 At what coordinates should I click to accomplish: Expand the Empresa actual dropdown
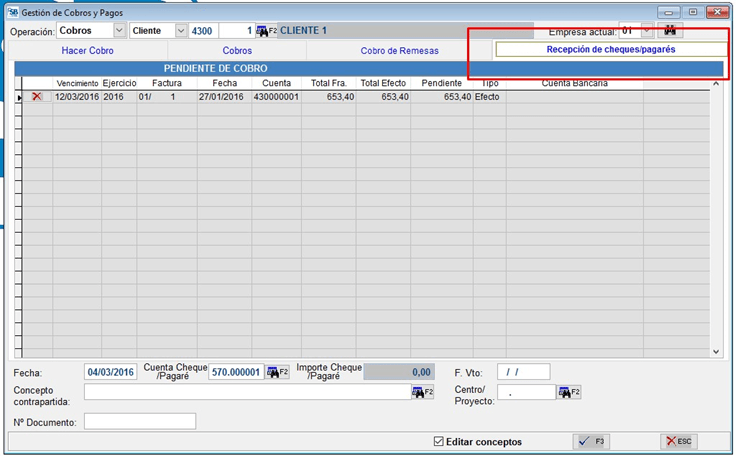pyautogui.click(x=647, y=31)
